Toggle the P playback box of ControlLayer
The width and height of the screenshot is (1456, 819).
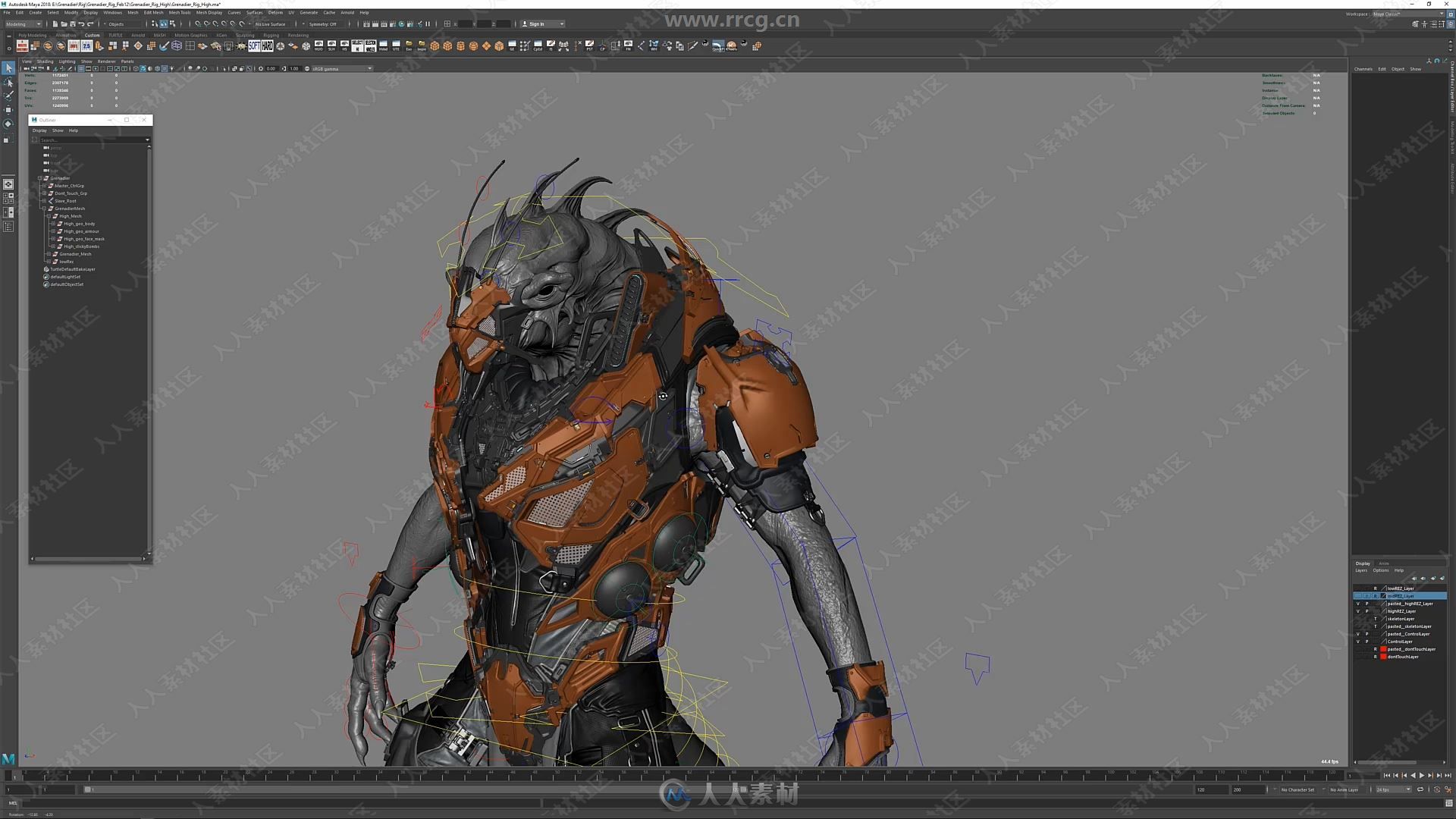(x=1367, y=642)
